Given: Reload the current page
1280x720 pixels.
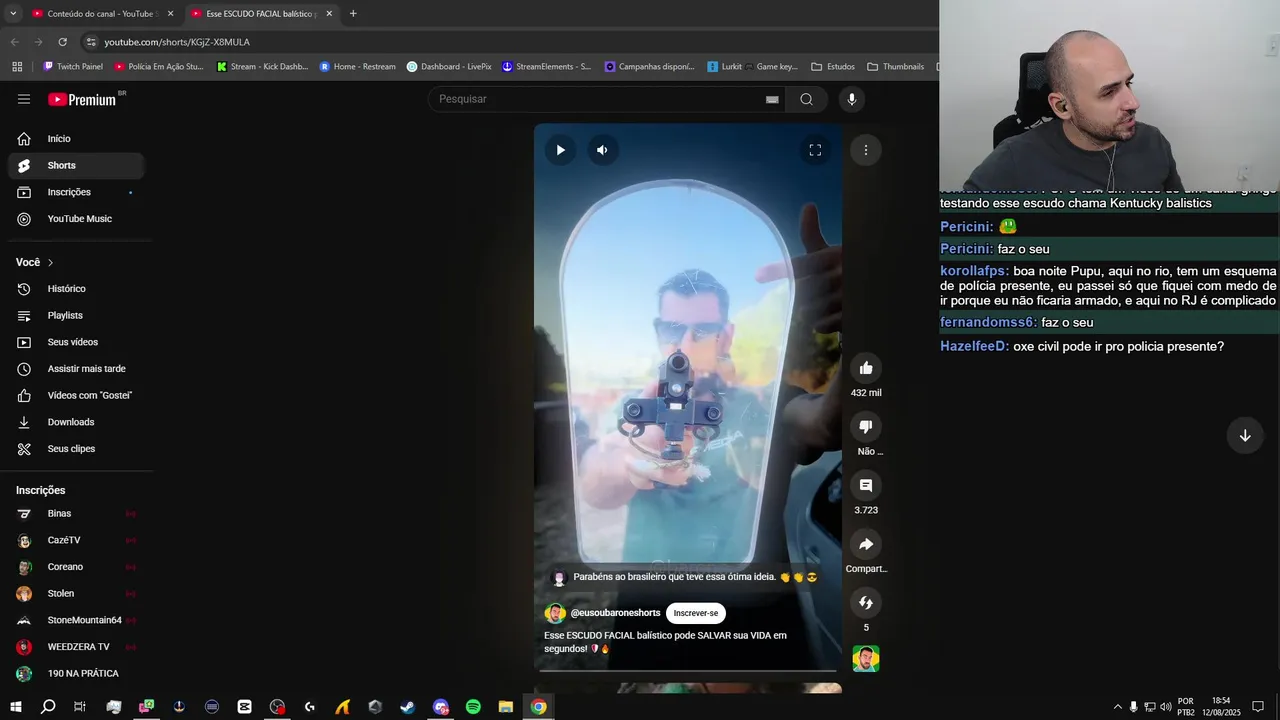Looking at the screenshot, I should click(63, 42).
